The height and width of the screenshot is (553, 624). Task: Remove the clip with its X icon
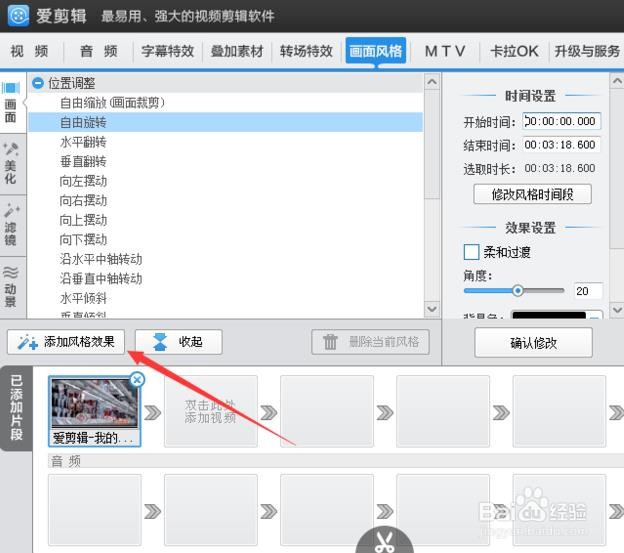(x=137, y=379)
